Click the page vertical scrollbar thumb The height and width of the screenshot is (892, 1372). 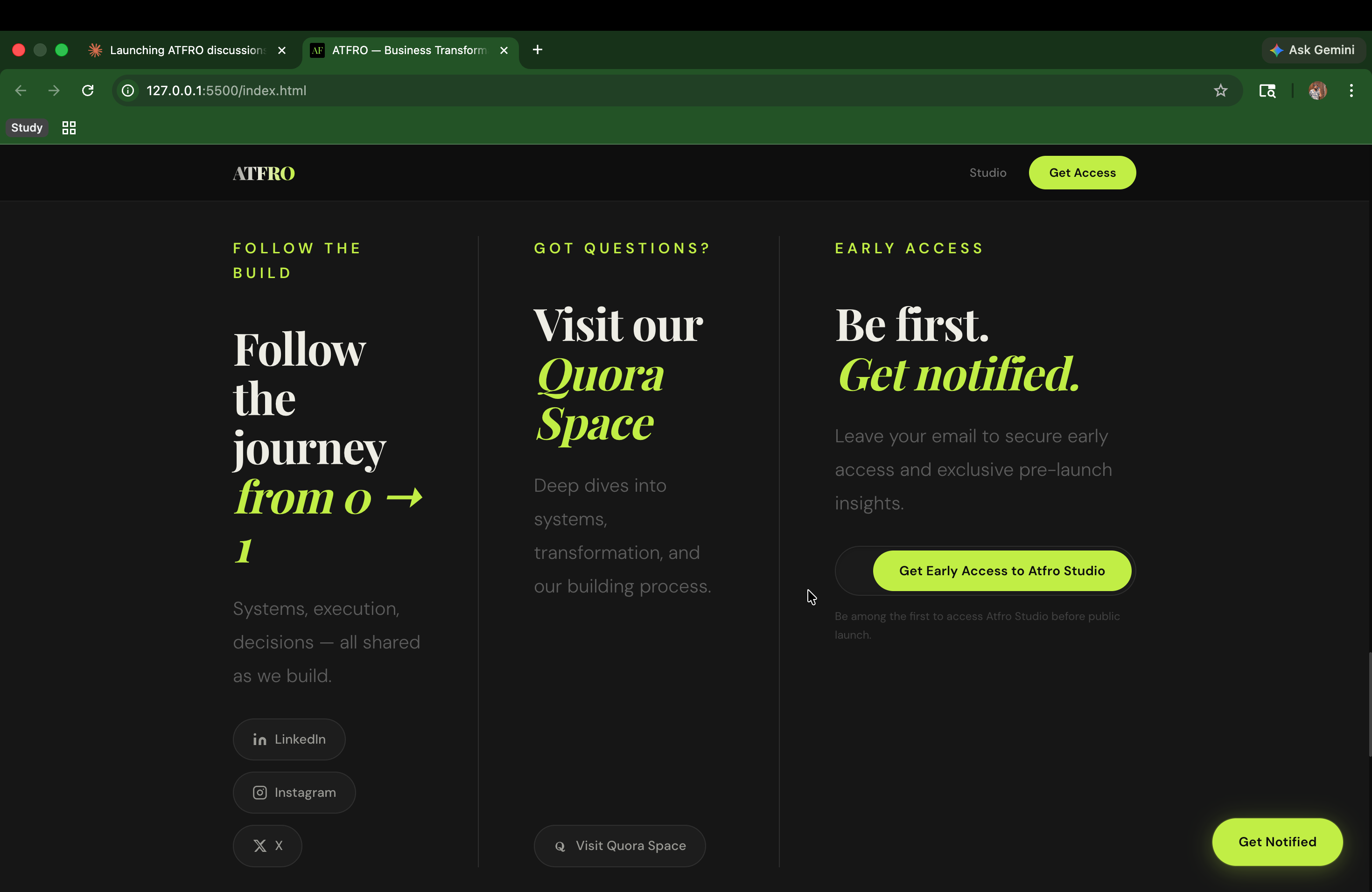1370,704
